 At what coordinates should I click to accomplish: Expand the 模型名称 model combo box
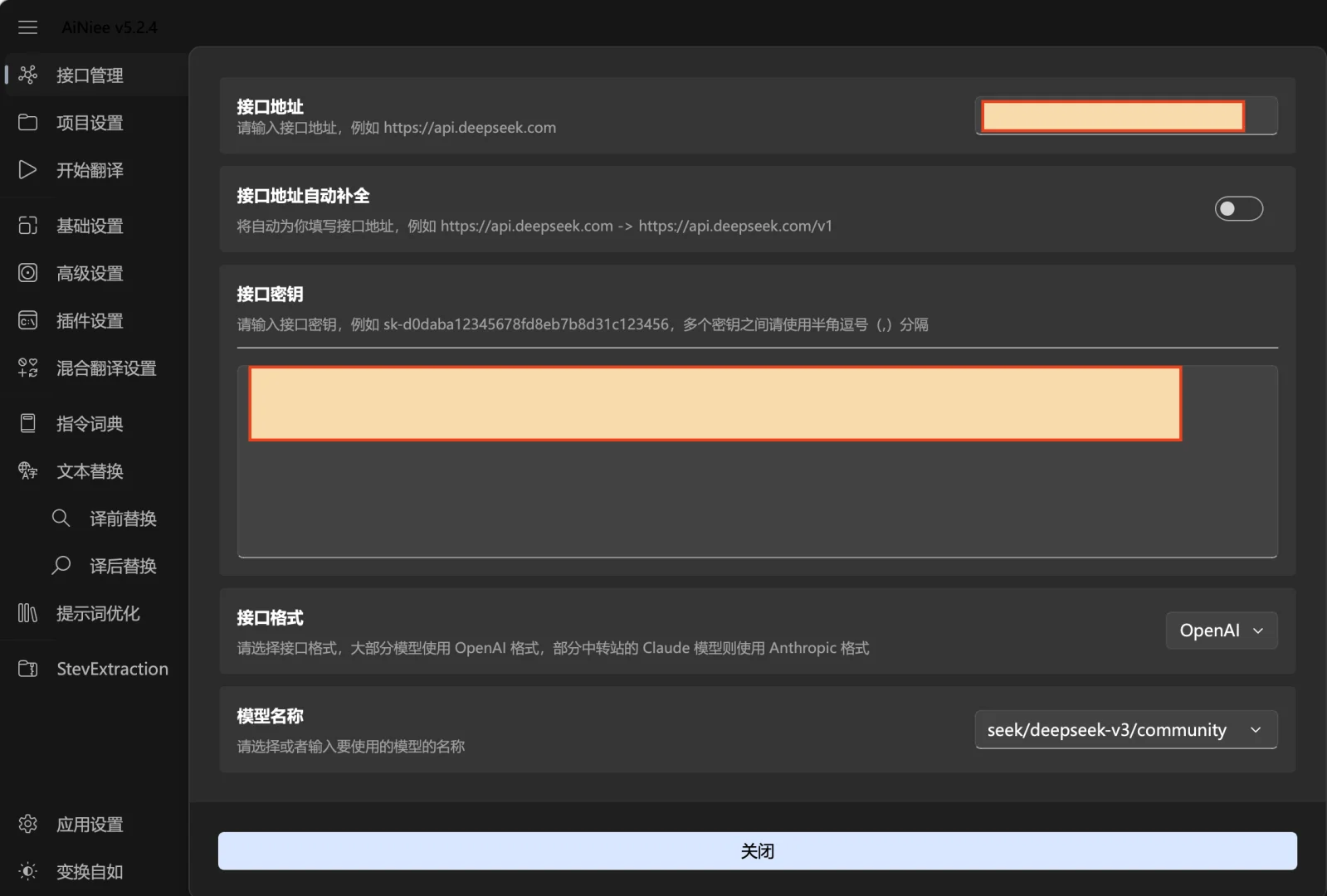1125,730
